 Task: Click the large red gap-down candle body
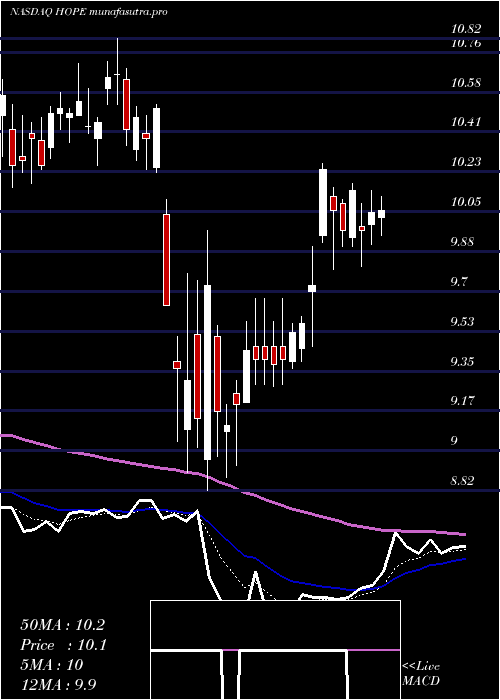click(166, 260)
